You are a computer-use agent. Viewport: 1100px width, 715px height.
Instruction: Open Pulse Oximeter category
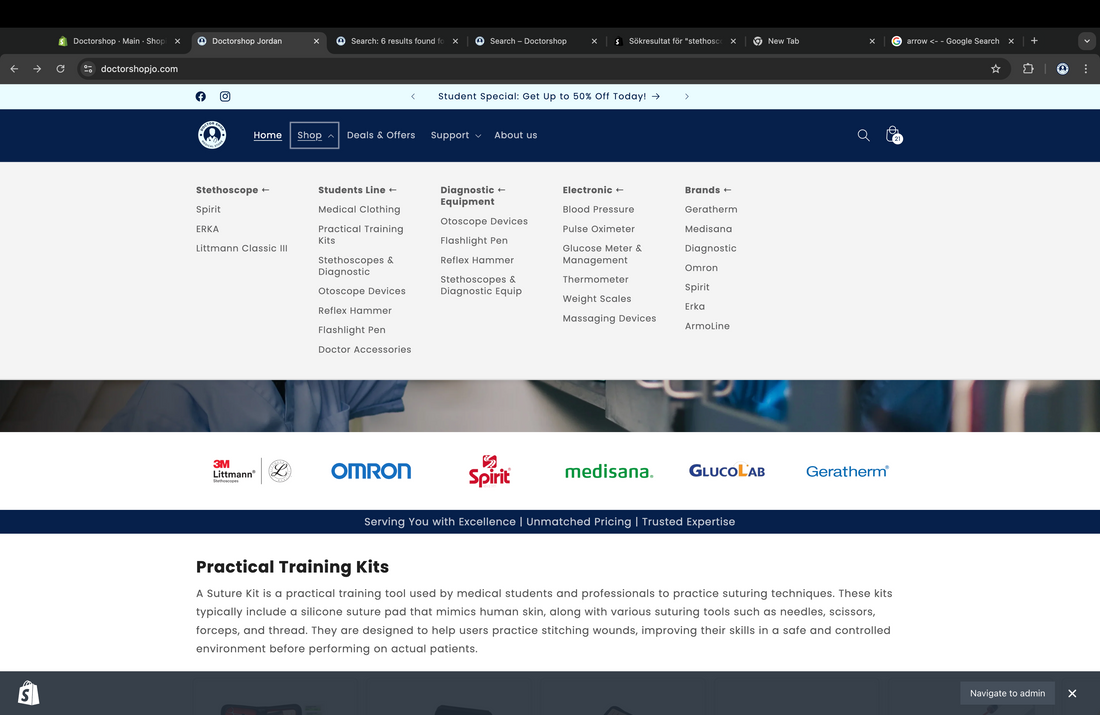tap(598, 229)
